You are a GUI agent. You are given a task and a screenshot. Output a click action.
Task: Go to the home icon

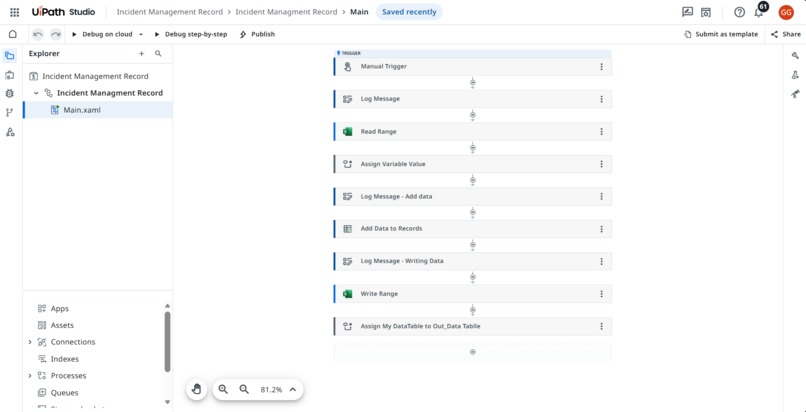13,34
